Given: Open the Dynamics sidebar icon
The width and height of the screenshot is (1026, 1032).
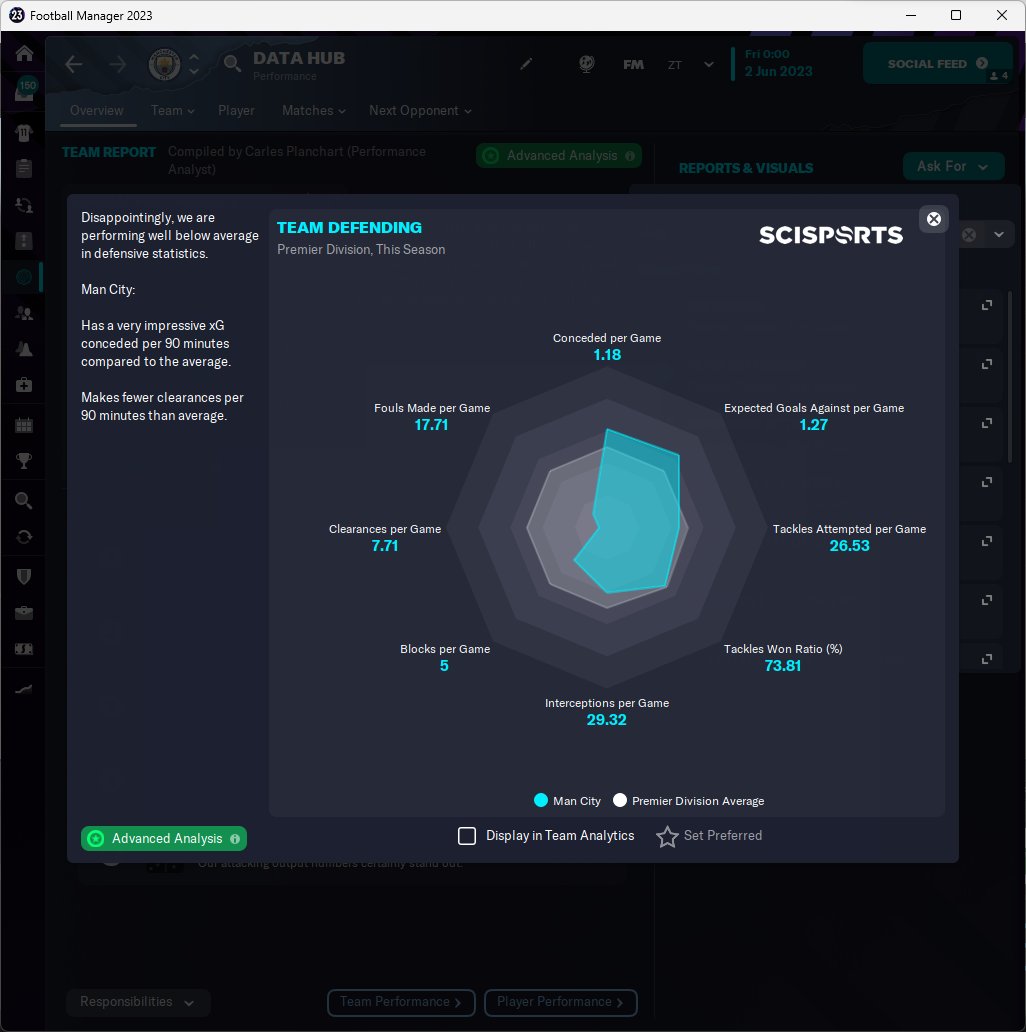Looking at the screenshot, I should (x=24, y=205).
